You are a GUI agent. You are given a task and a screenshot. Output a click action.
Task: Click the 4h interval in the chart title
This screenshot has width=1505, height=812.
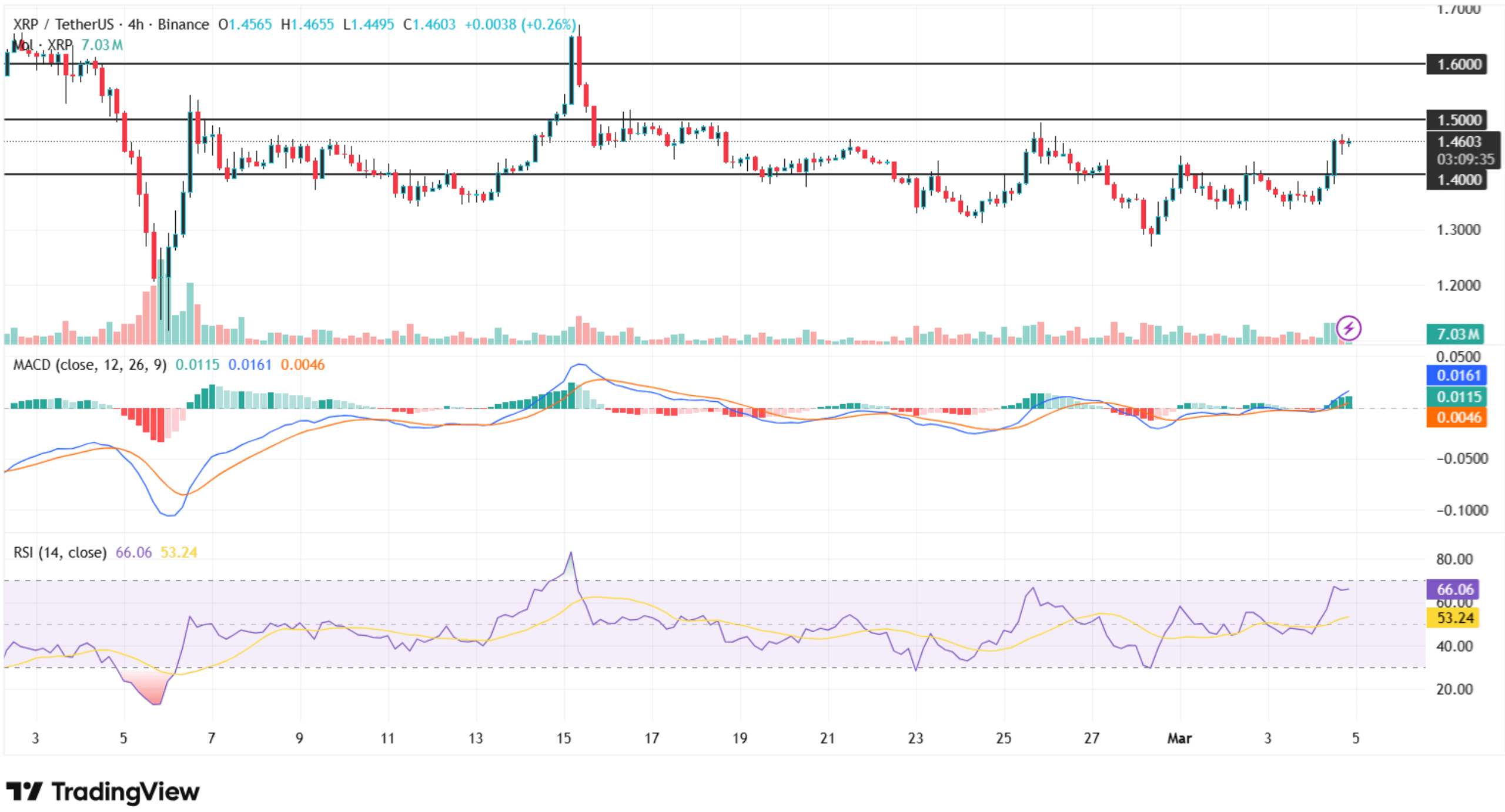(x=135, y=24)
